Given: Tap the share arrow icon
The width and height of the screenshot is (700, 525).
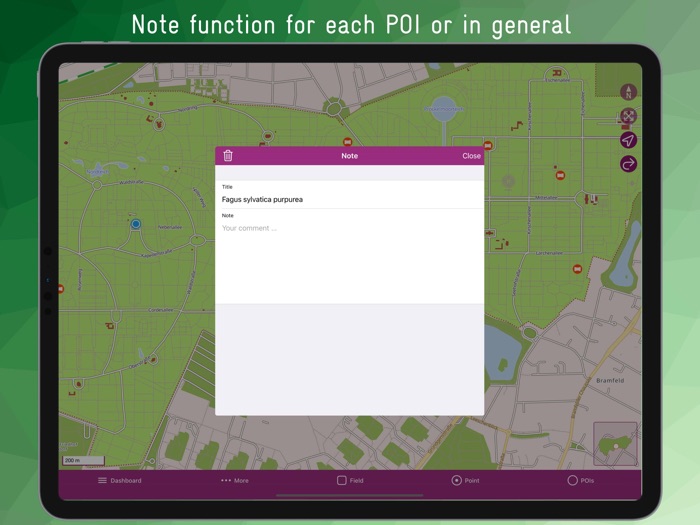Looking at the screenshot, I should 628,164.
